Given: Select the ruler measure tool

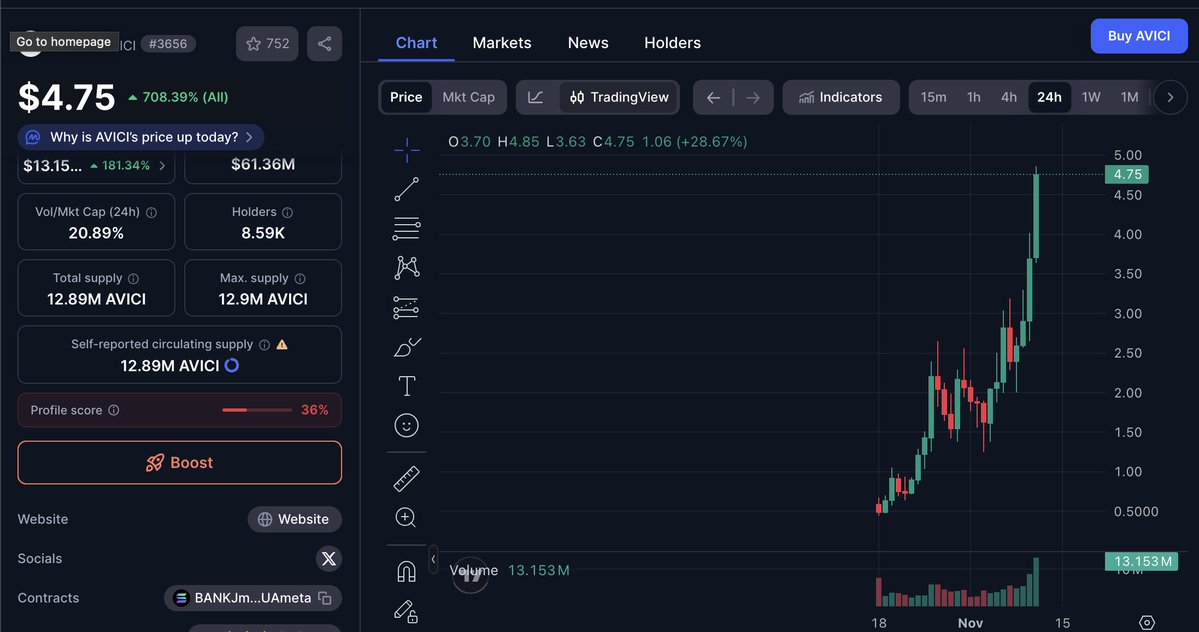Looking at the screenshot, I should [x=406, y=478].
